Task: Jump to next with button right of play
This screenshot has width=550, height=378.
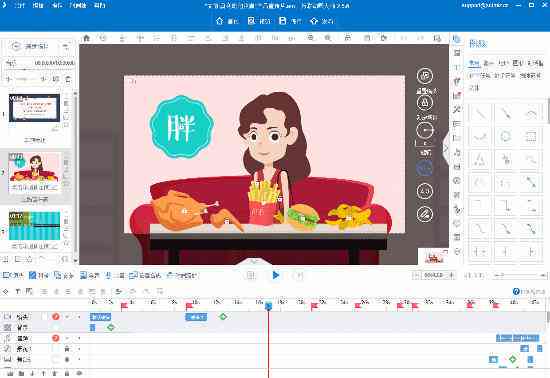Action: tap(300, 275)
